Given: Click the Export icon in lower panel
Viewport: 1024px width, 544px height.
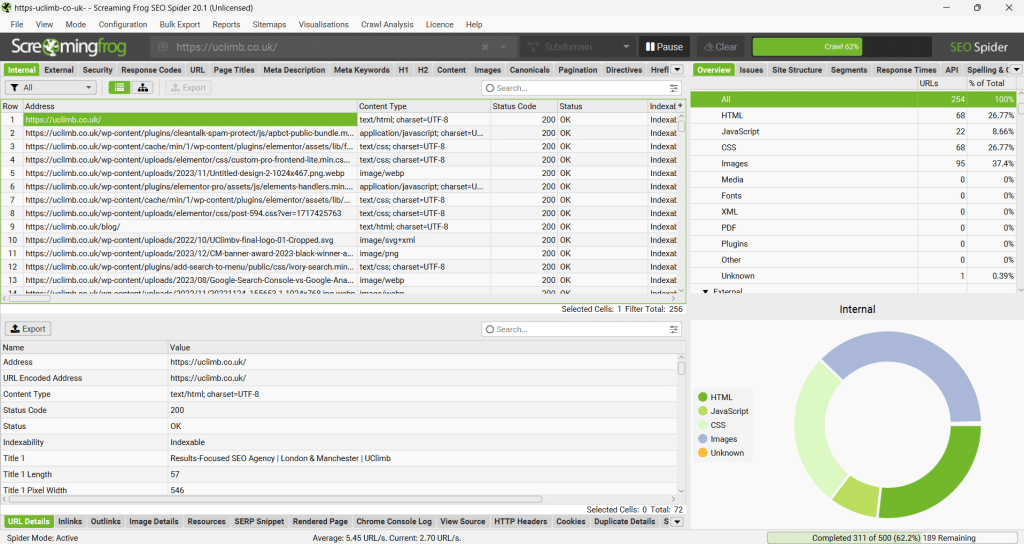Looking at the screenshot, I should click(28, 329).
